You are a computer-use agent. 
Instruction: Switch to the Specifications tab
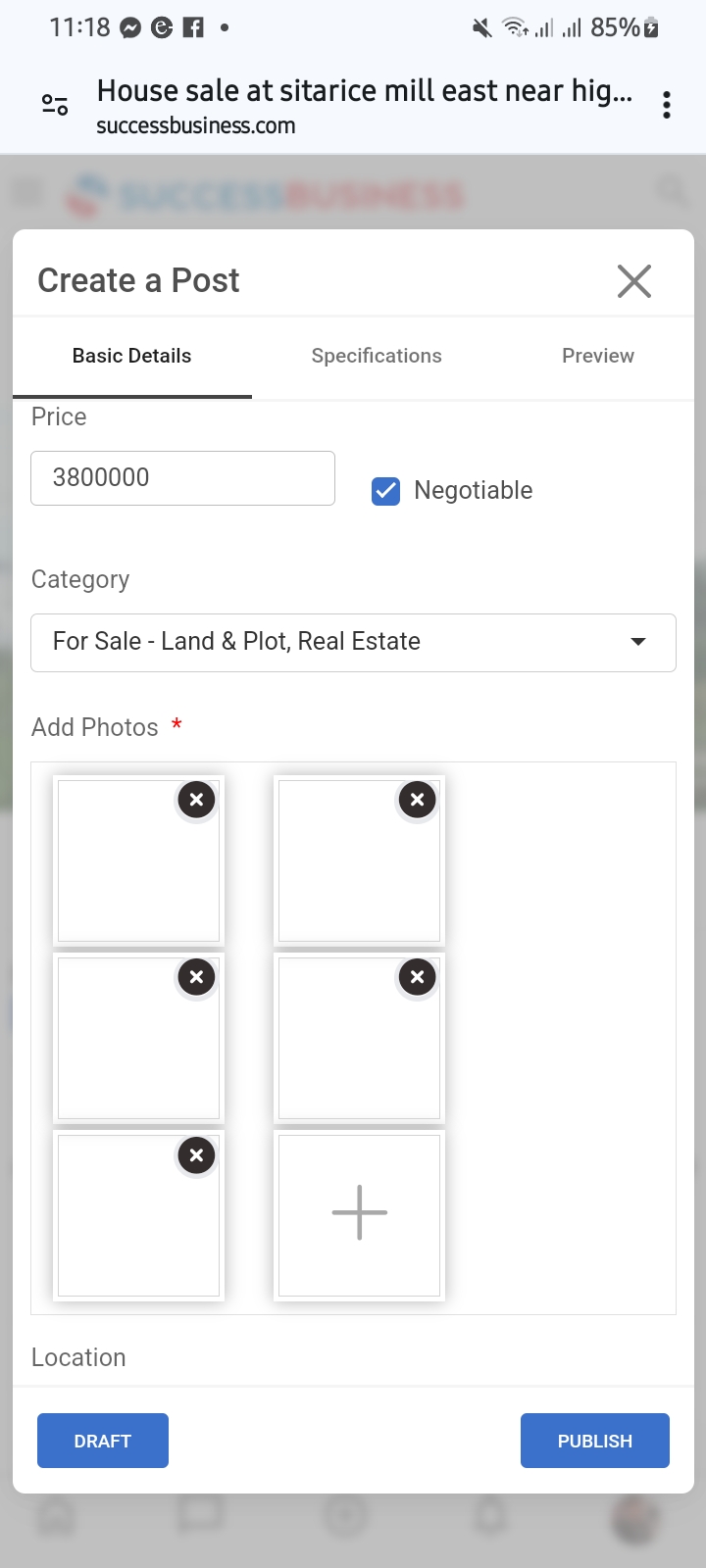point(377,356)
